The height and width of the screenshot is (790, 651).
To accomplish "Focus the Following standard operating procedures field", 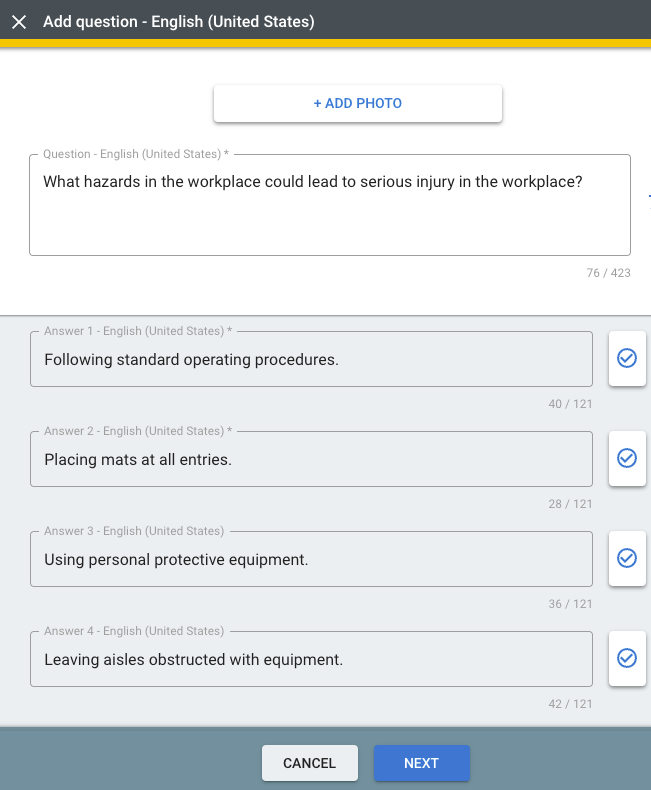I will click(311, 359).
